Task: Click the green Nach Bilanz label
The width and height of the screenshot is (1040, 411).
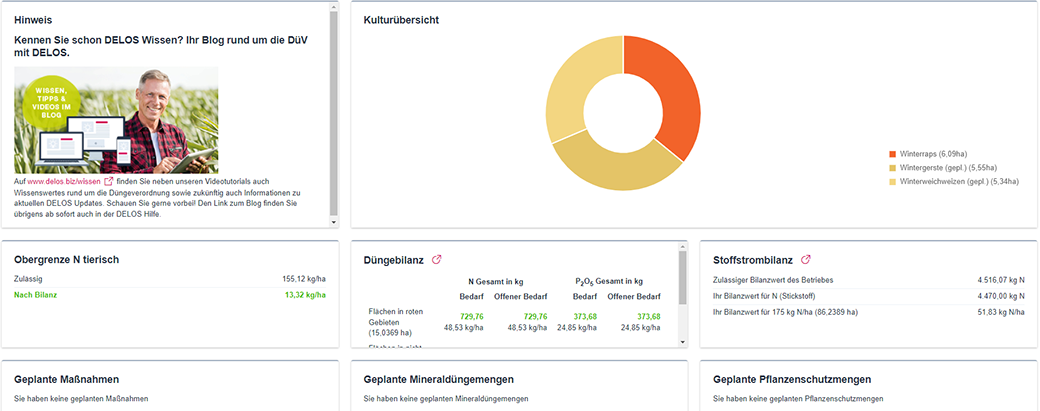Action: click(x=35, y=295)
